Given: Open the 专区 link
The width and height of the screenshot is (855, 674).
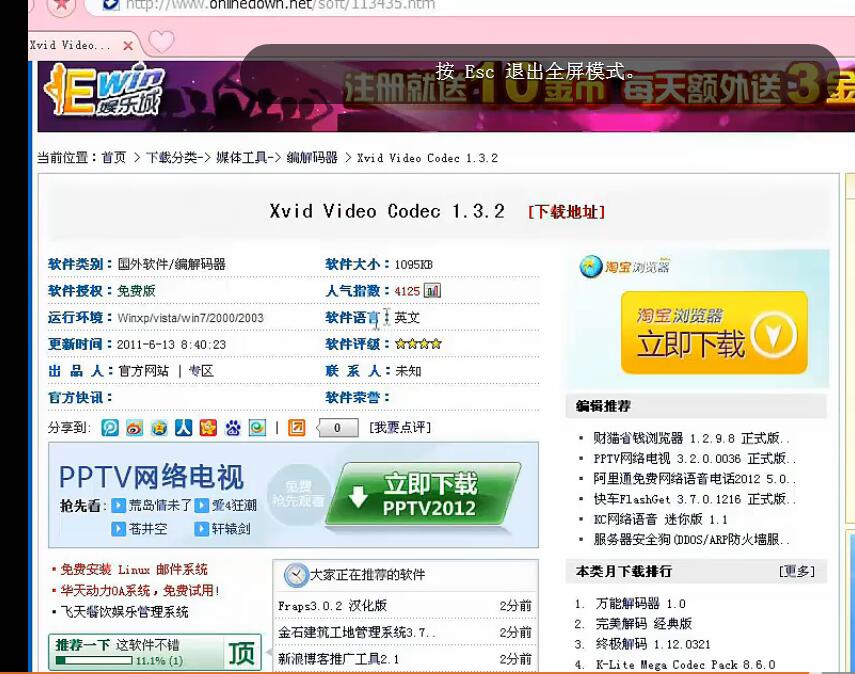Looking at the screenshot, I should pos(201,371).
